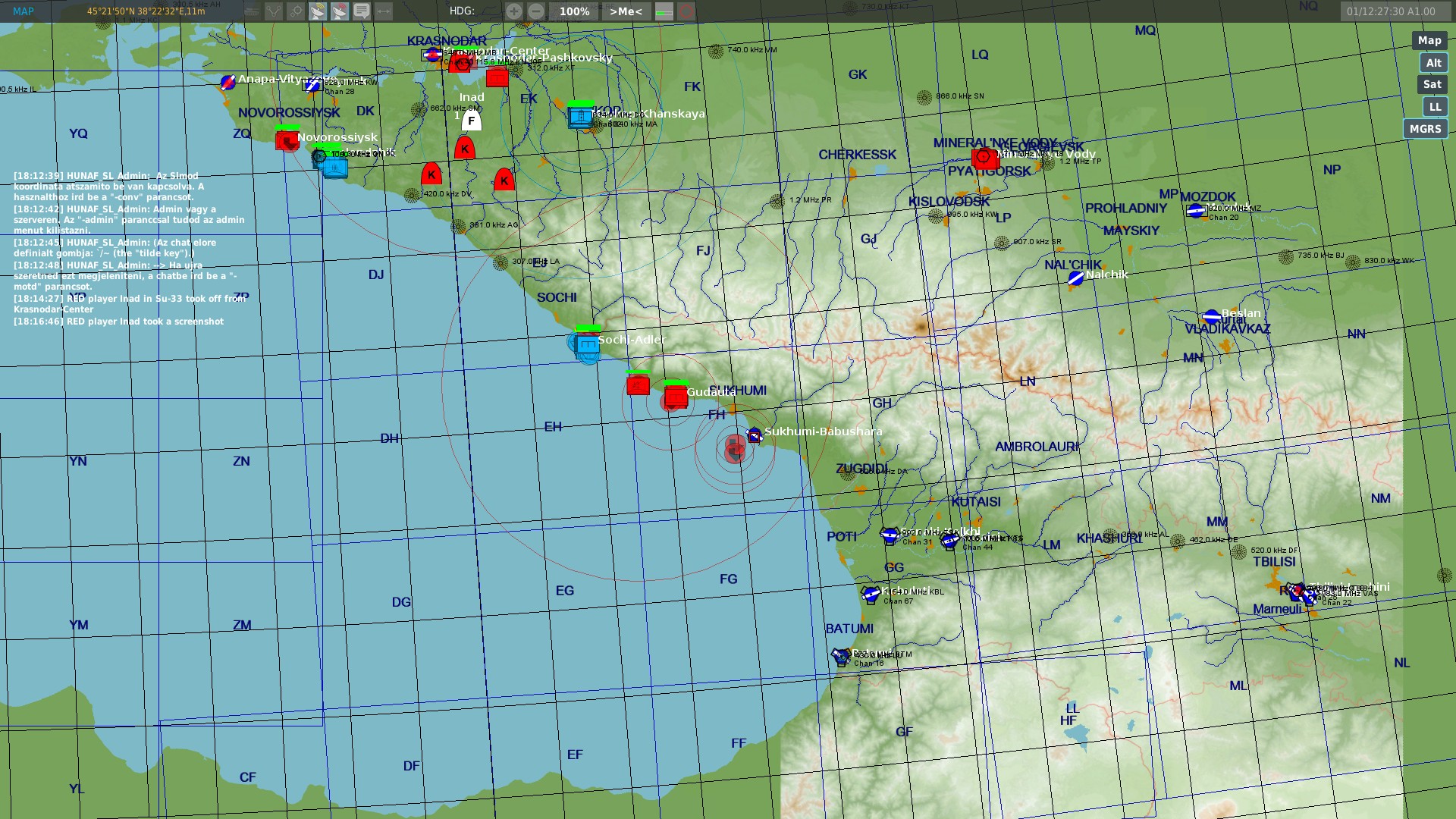Image resolution: width=1456 pixels, height=819 pixels.
Task: Click the BATUMI city label
Action: click(849, 629)
